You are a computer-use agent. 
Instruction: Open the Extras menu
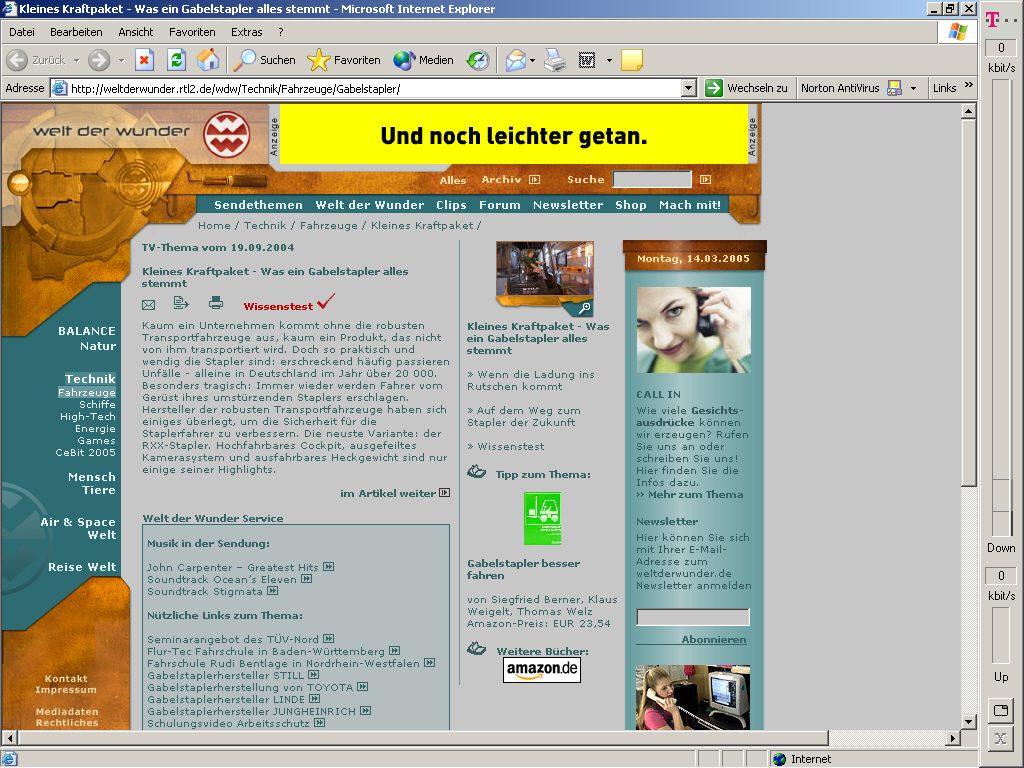[x=247, y=32]
